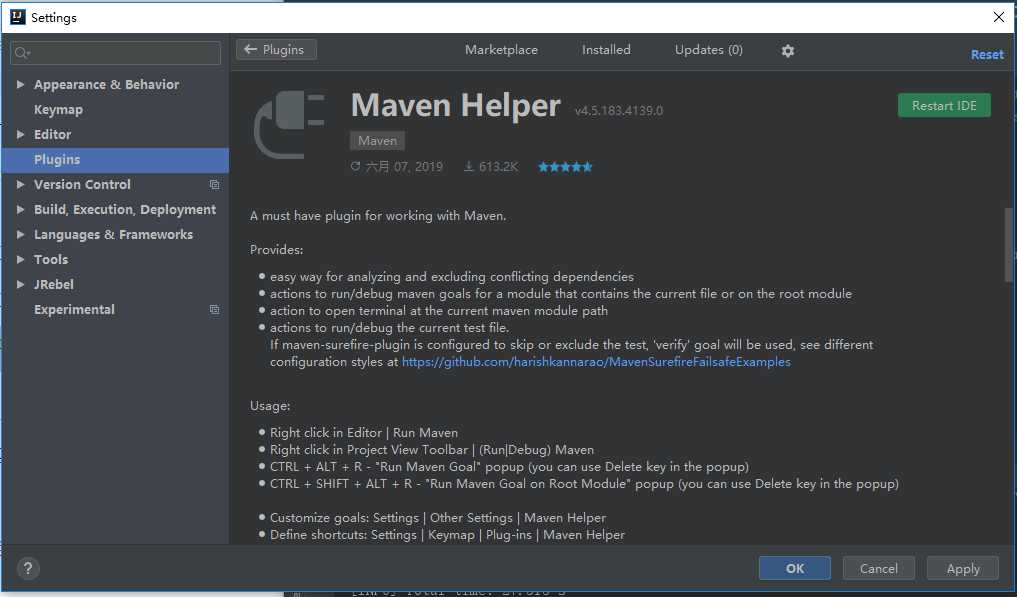Click the 'CTRL + ALT + R' usage line
This screenshot has height=597, width=1017.
509,467
